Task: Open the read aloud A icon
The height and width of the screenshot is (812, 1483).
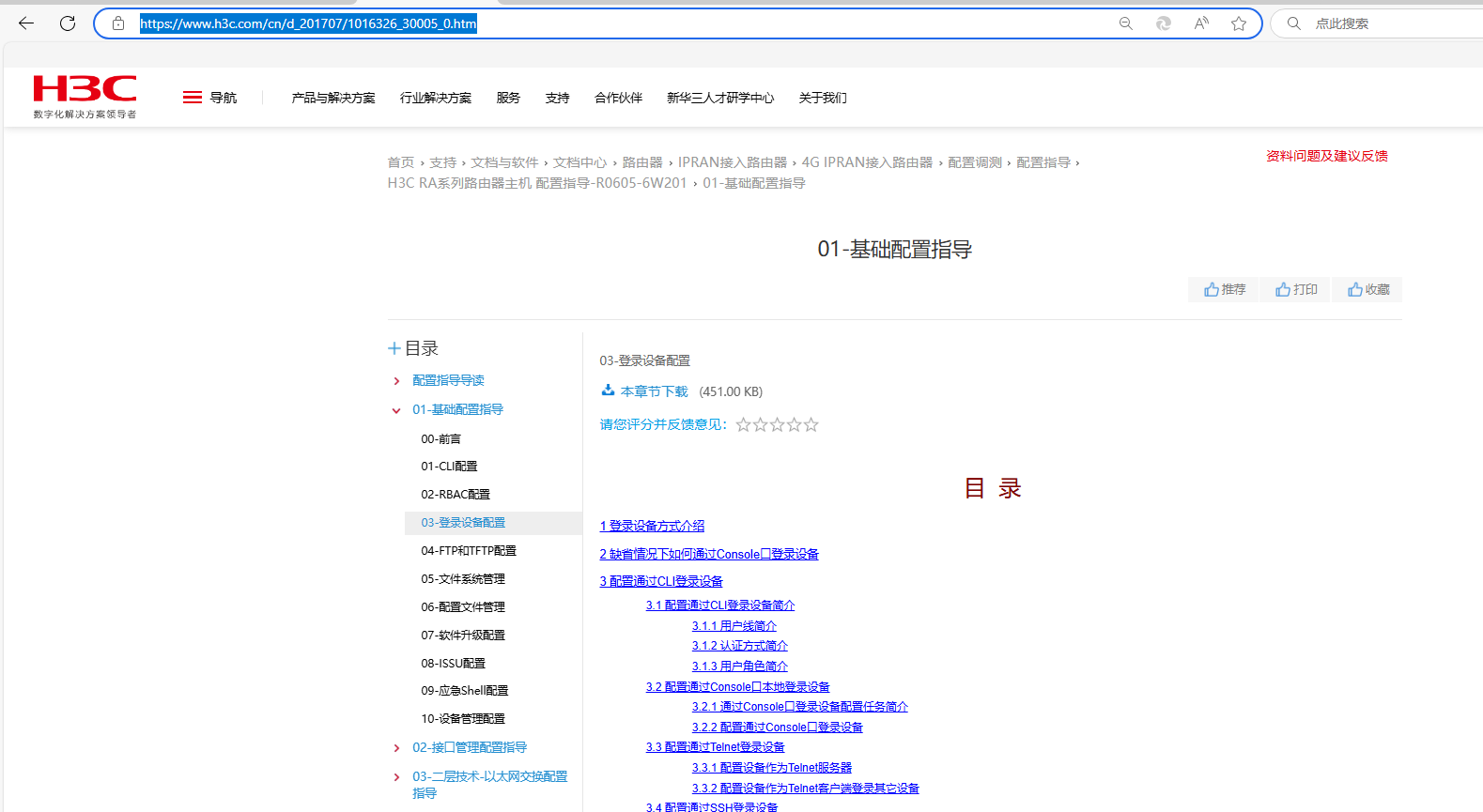Action: point(1201,23)
